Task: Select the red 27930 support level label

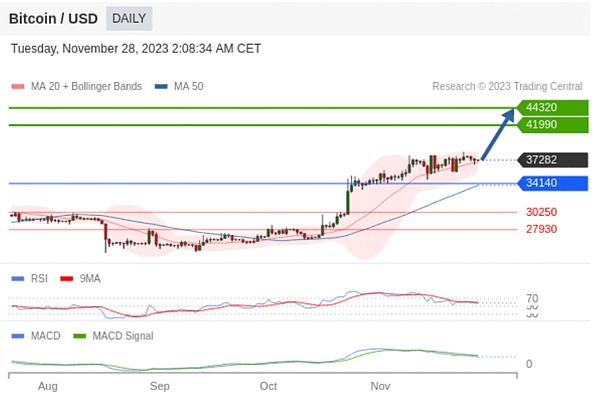Action: pyautogui.click(x=541, y=229)
